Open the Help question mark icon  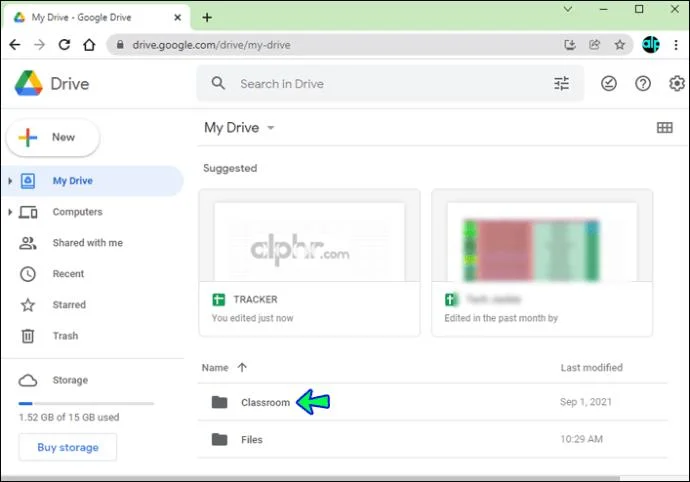coord(642,83)
